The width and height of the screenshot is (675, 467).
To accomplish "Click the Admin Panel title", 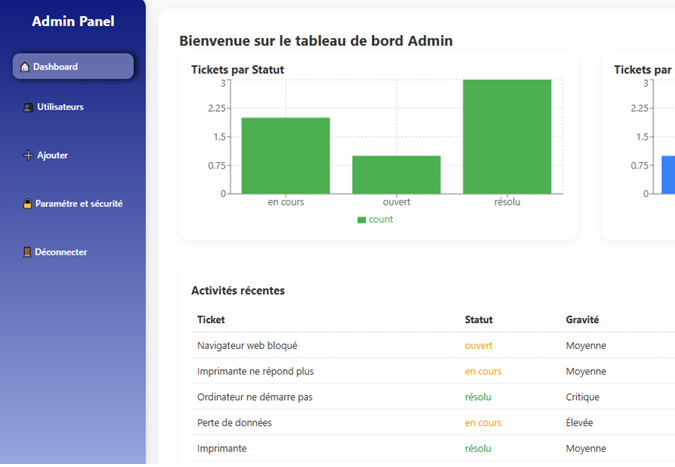I will (x=73, y=21).
